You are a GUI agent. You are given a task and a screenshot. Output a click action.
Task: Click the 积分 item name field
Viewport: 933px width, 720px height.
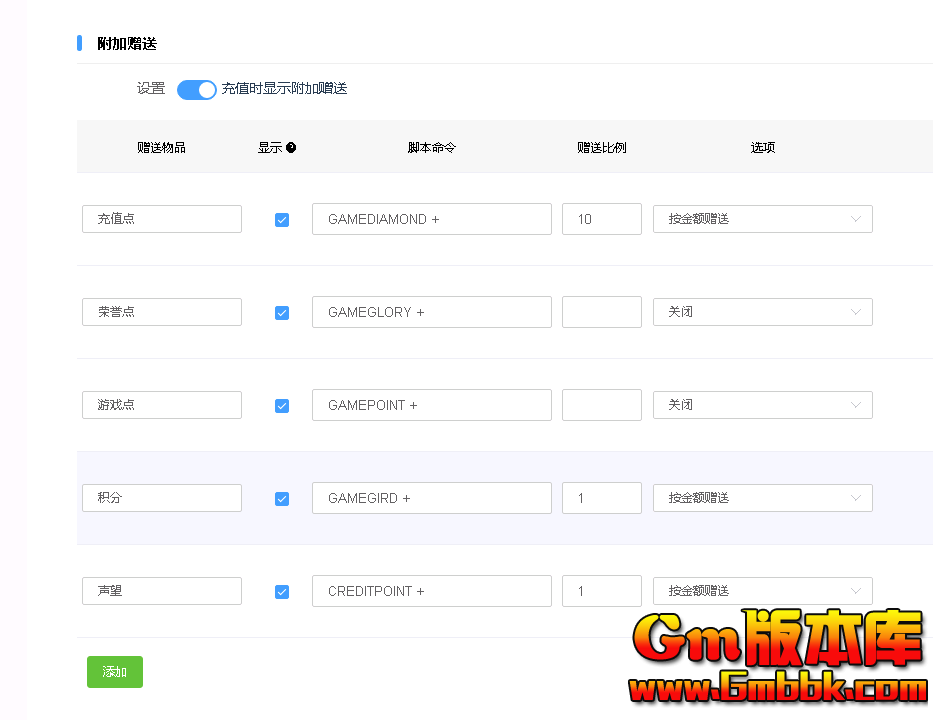[162, 498]
